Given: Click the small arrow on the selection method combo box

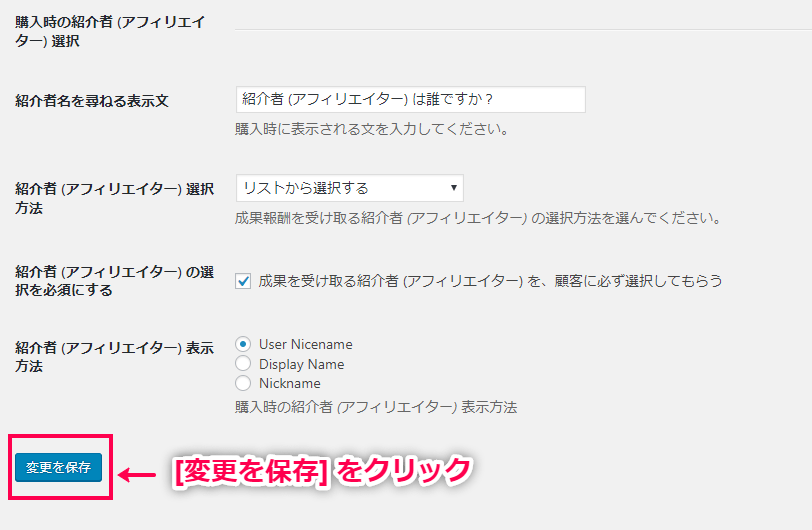Looking at the screenshot, I should [454, 188].
